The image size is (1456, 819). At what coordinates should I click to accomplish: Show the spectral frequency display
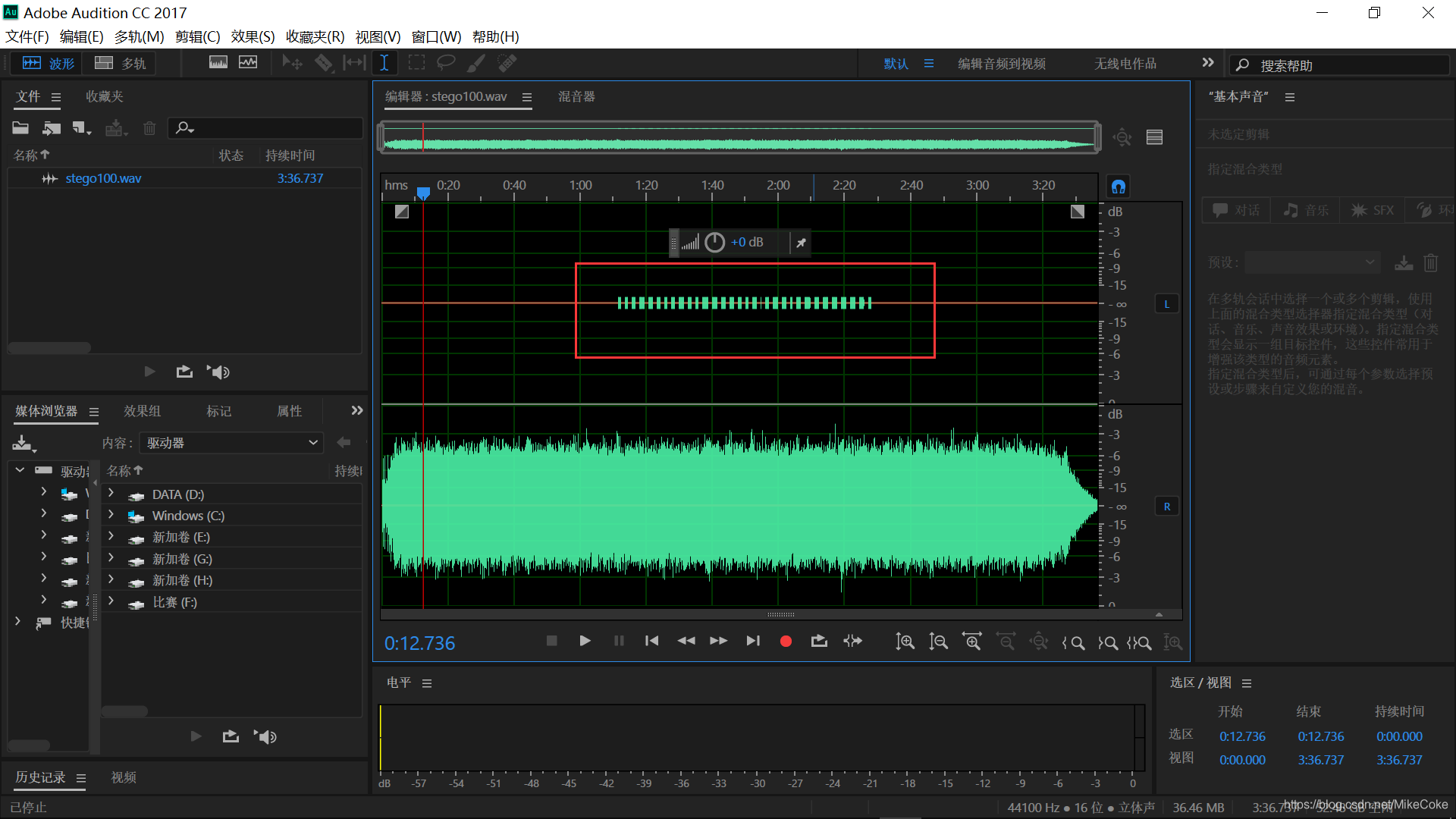(218, 63)
